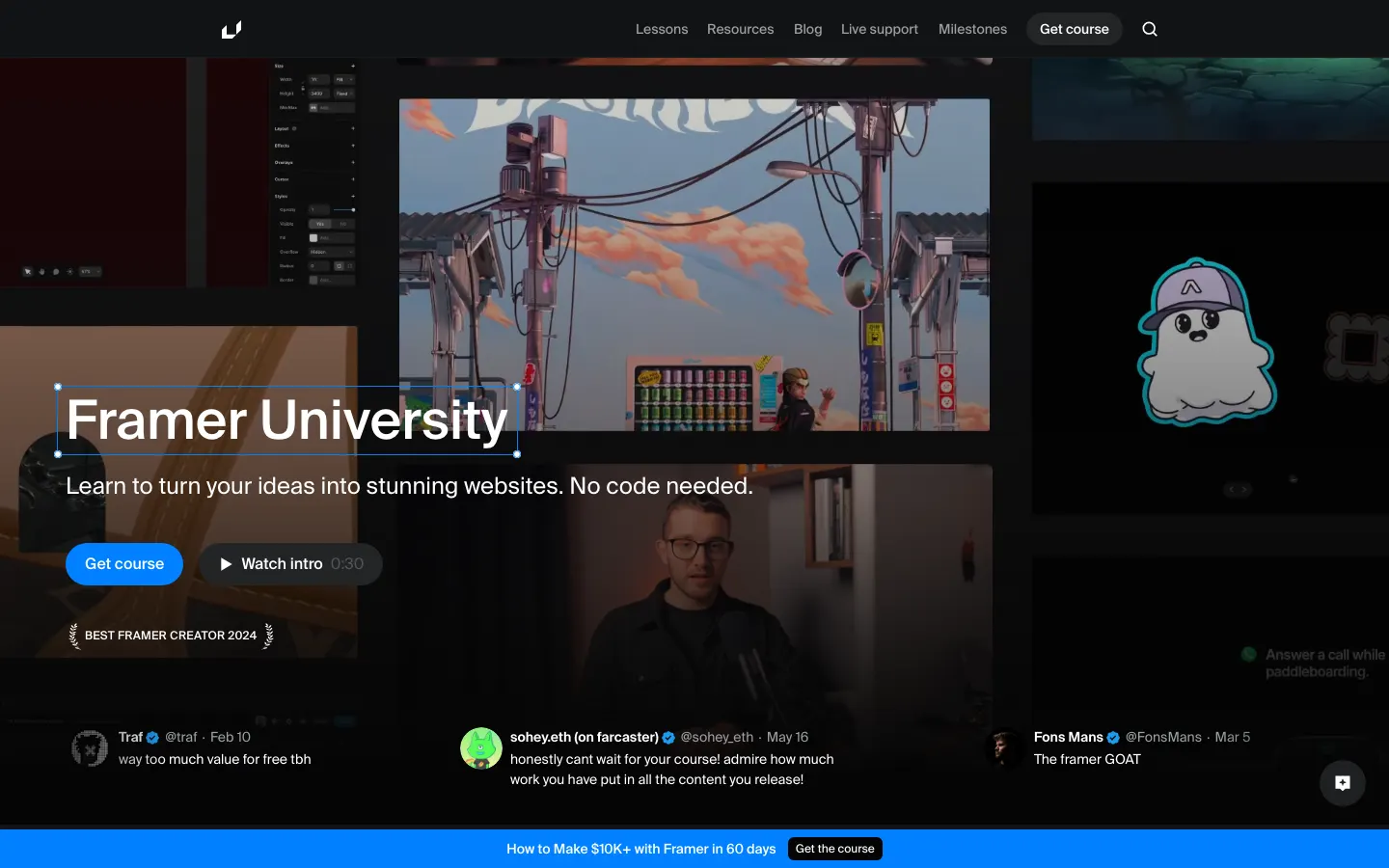
Task: Click the verified badge beside Fons Mans
Action: point(1113,738)
